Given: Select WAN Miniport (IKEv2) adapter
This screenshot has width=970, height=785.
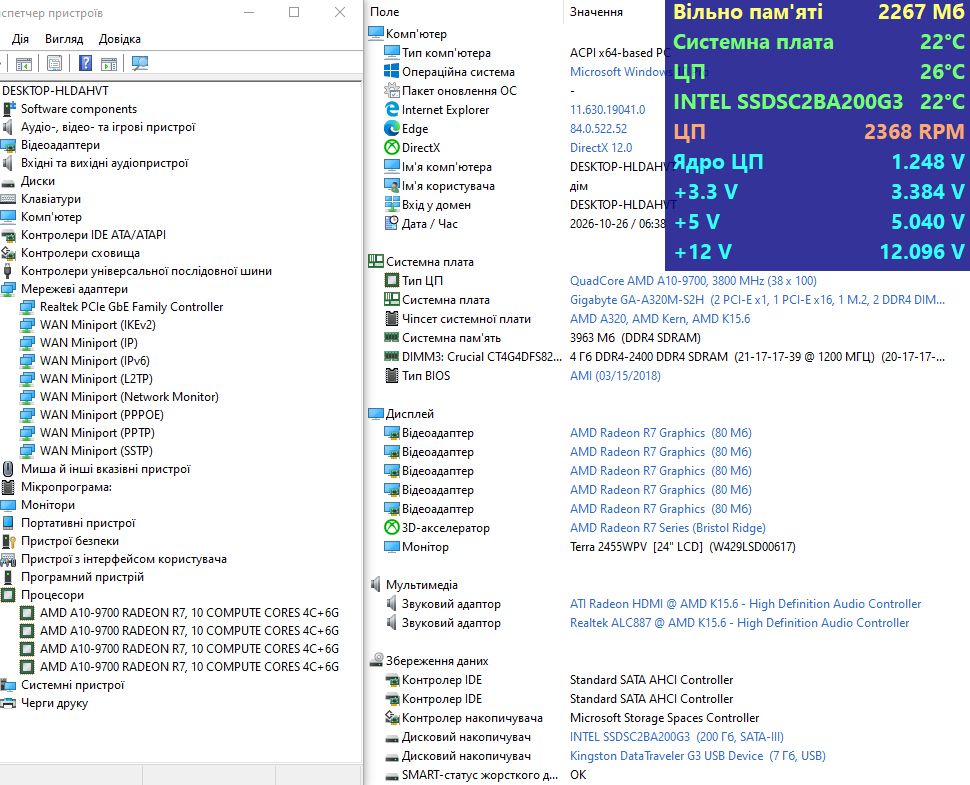Looking at the screenshot, I should [x=98, y=325].
